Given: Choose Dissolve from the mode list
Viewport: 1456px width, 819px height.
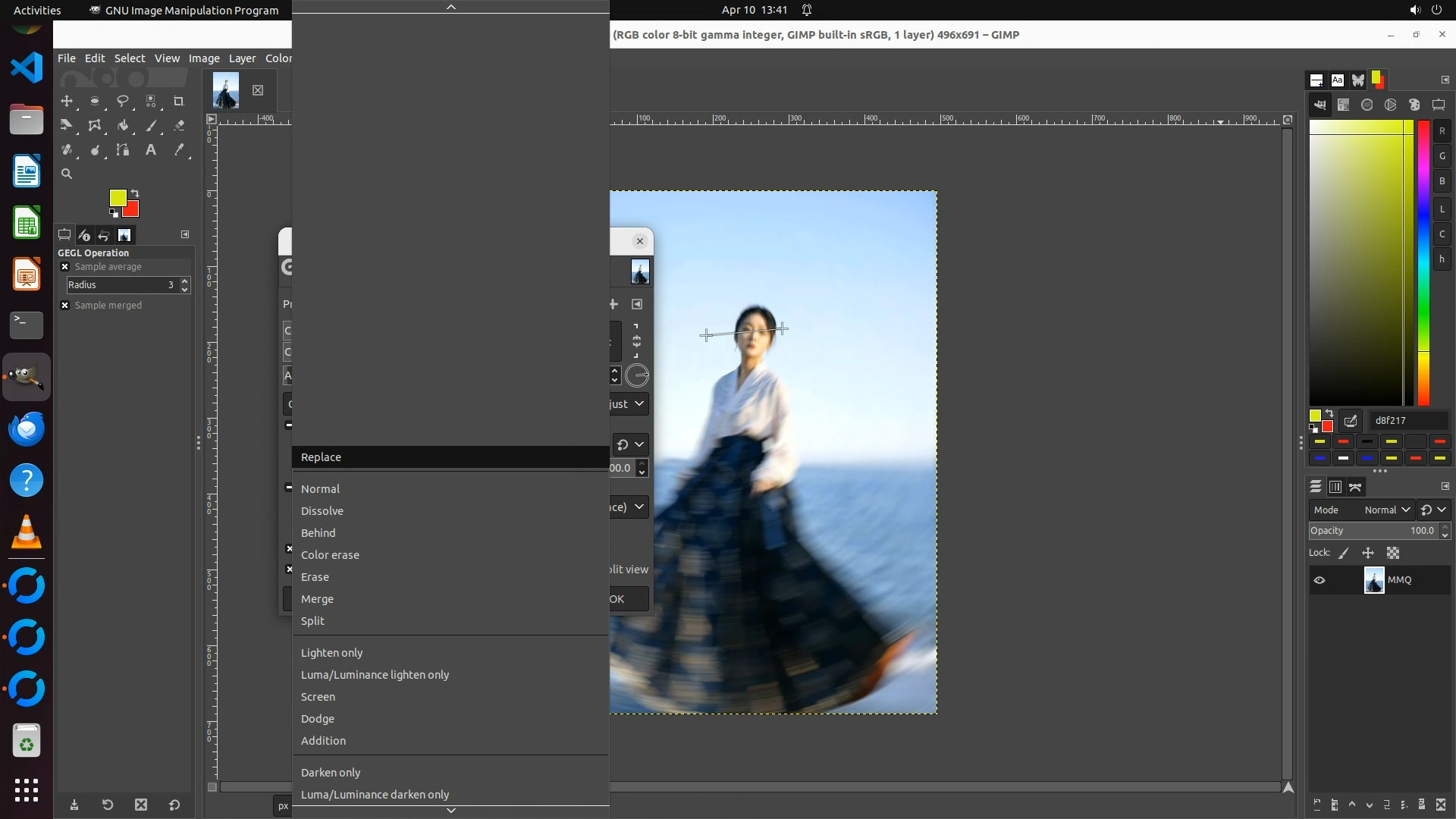Looking at the screenshot, I should coord(322,511).
